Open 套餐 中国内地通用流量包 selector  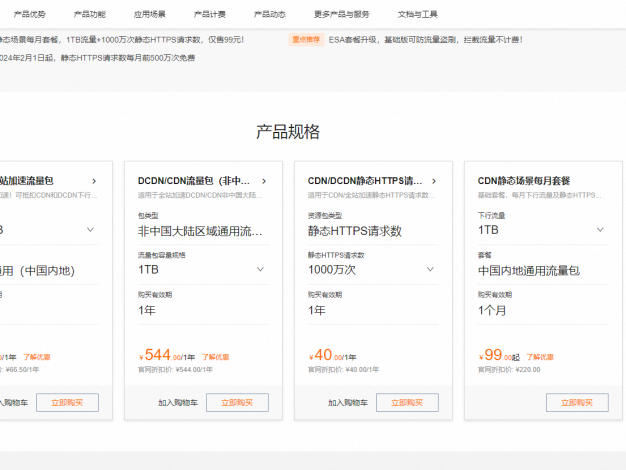coord(542,269)
